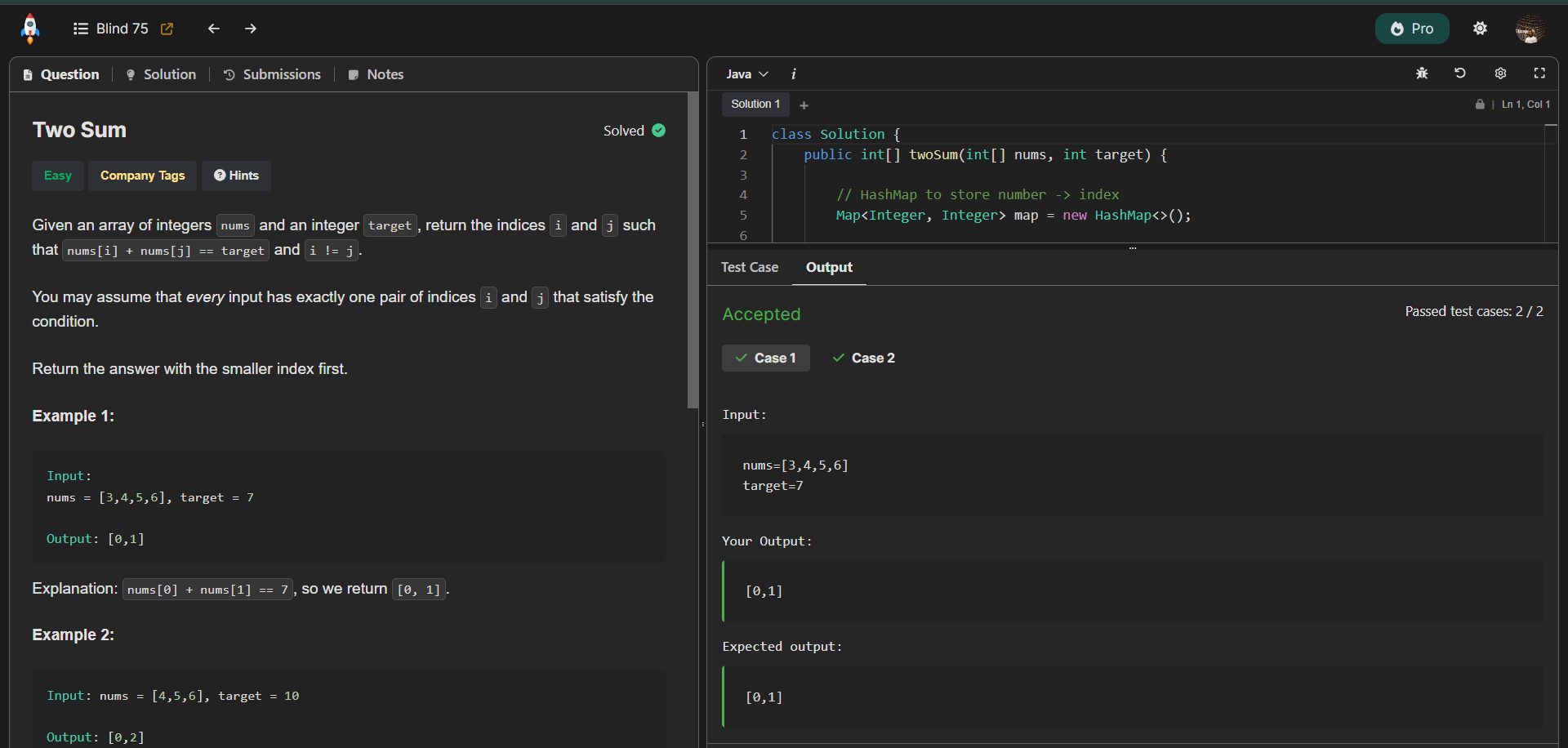Enter fullscreen editor mode
Image resolution: width=1568 pixels, height=748 pixels.
tap(1539, 73)
